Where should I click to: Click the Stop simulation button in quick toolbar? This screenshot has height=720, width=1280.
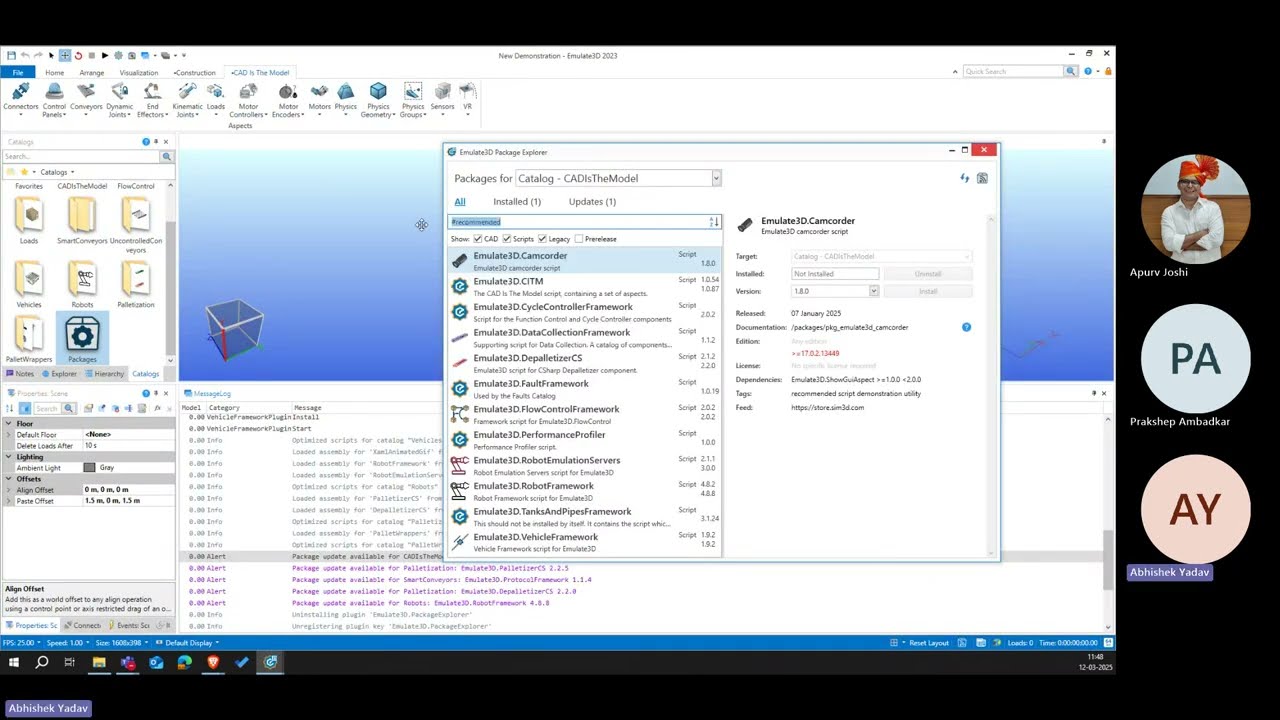(x=91, y=55)
